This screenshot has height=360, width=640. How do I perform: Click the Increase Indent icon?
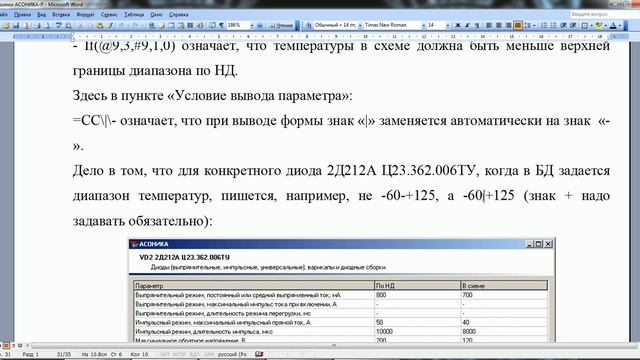[x=573, y=25]
